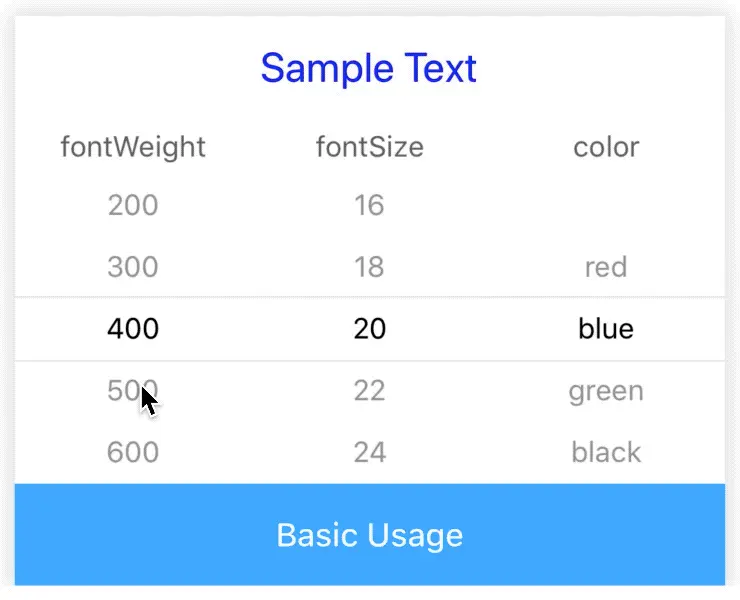The width and height of the screenshot is (740, 600).
Task: Select font size 16
Action: coord(369,206)
